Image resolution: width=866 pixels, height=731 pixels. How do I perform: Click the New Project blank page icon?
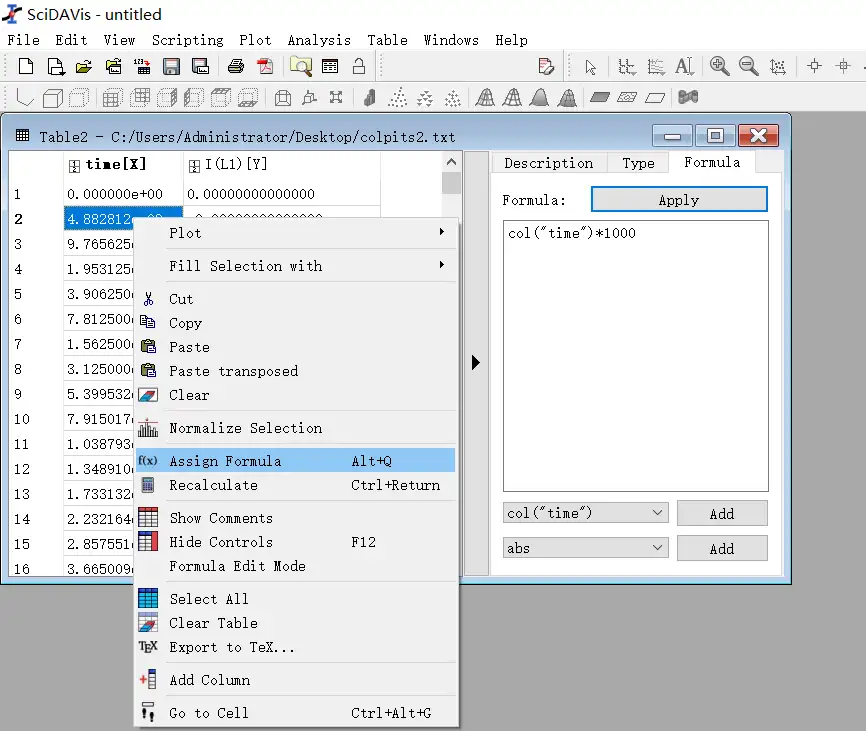click(26, 66)
